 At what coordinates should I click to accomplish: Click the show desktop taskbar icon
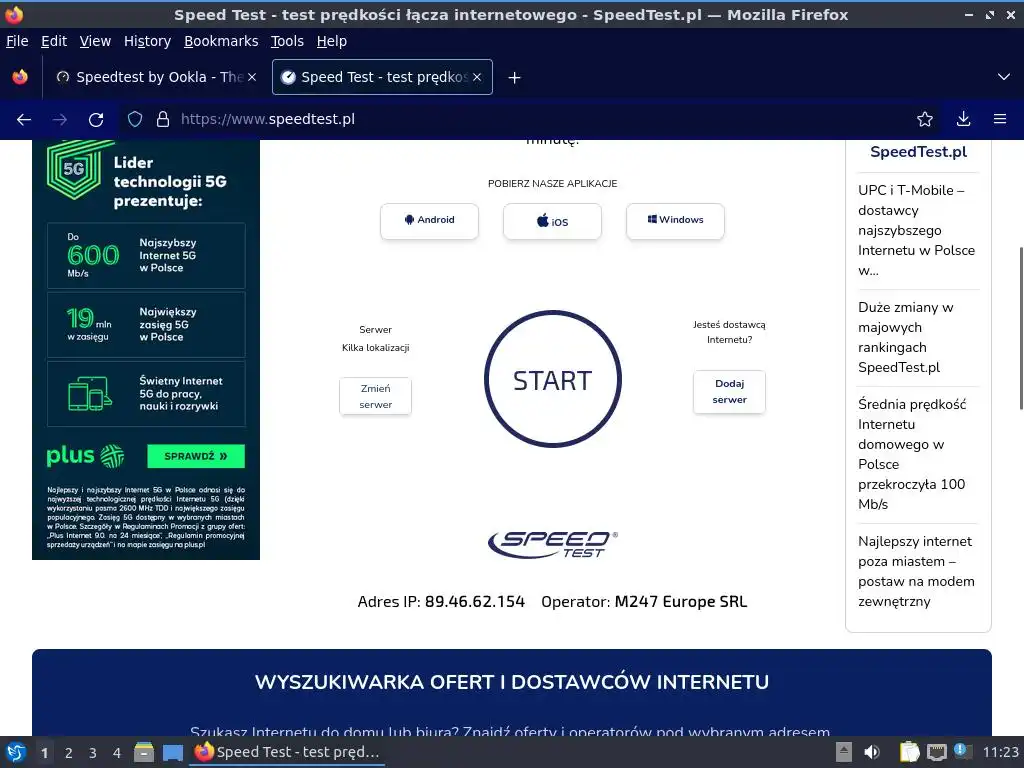173,752
